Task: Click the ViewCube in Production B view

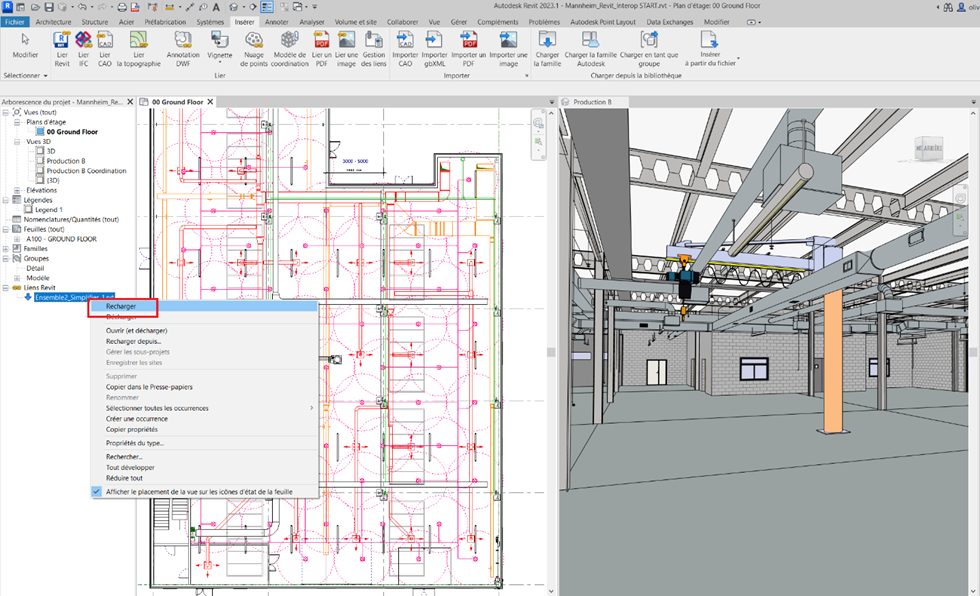Action: pyautogui.click(x=929, y=149)
